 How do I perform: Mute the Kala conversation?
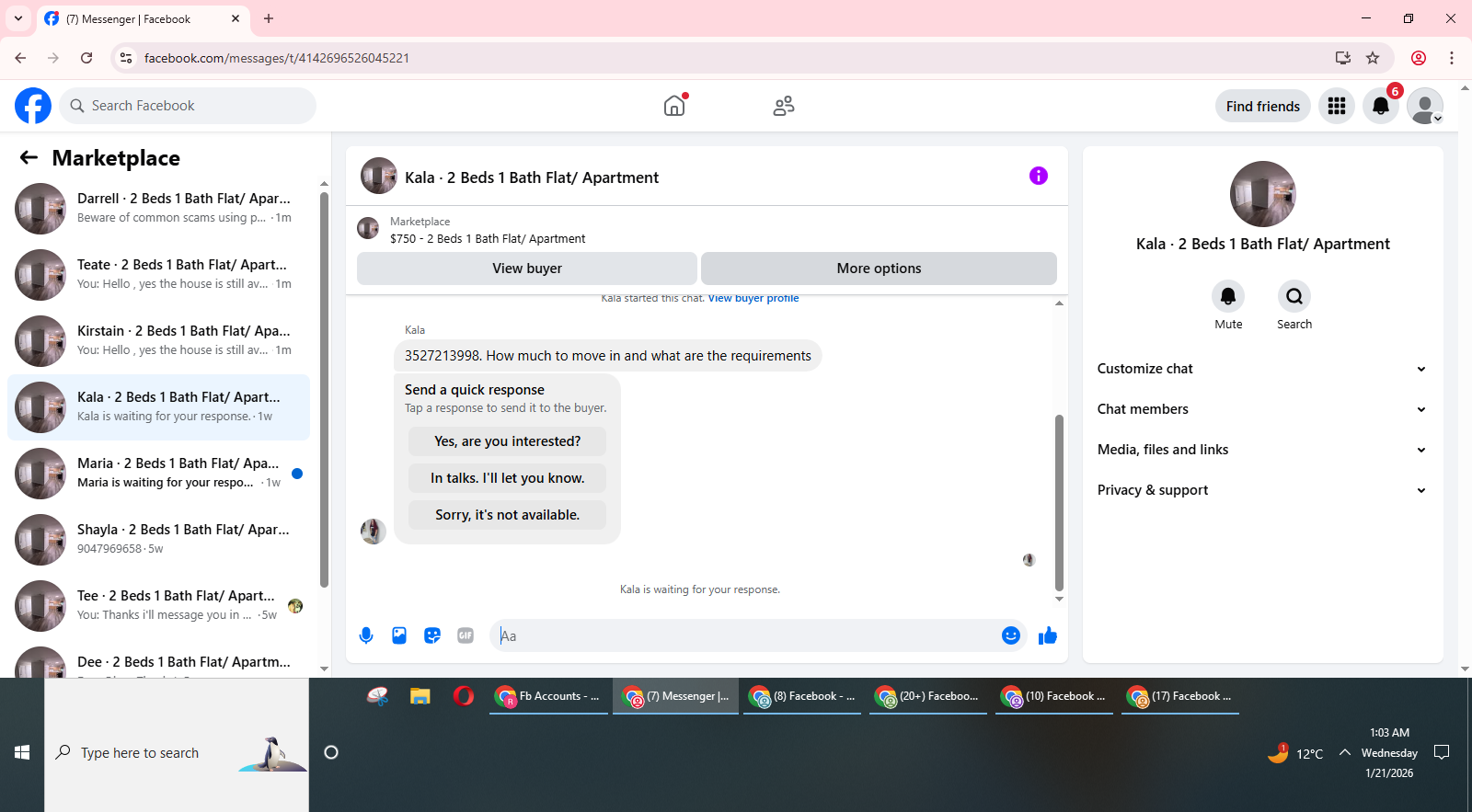[1228, 296]
